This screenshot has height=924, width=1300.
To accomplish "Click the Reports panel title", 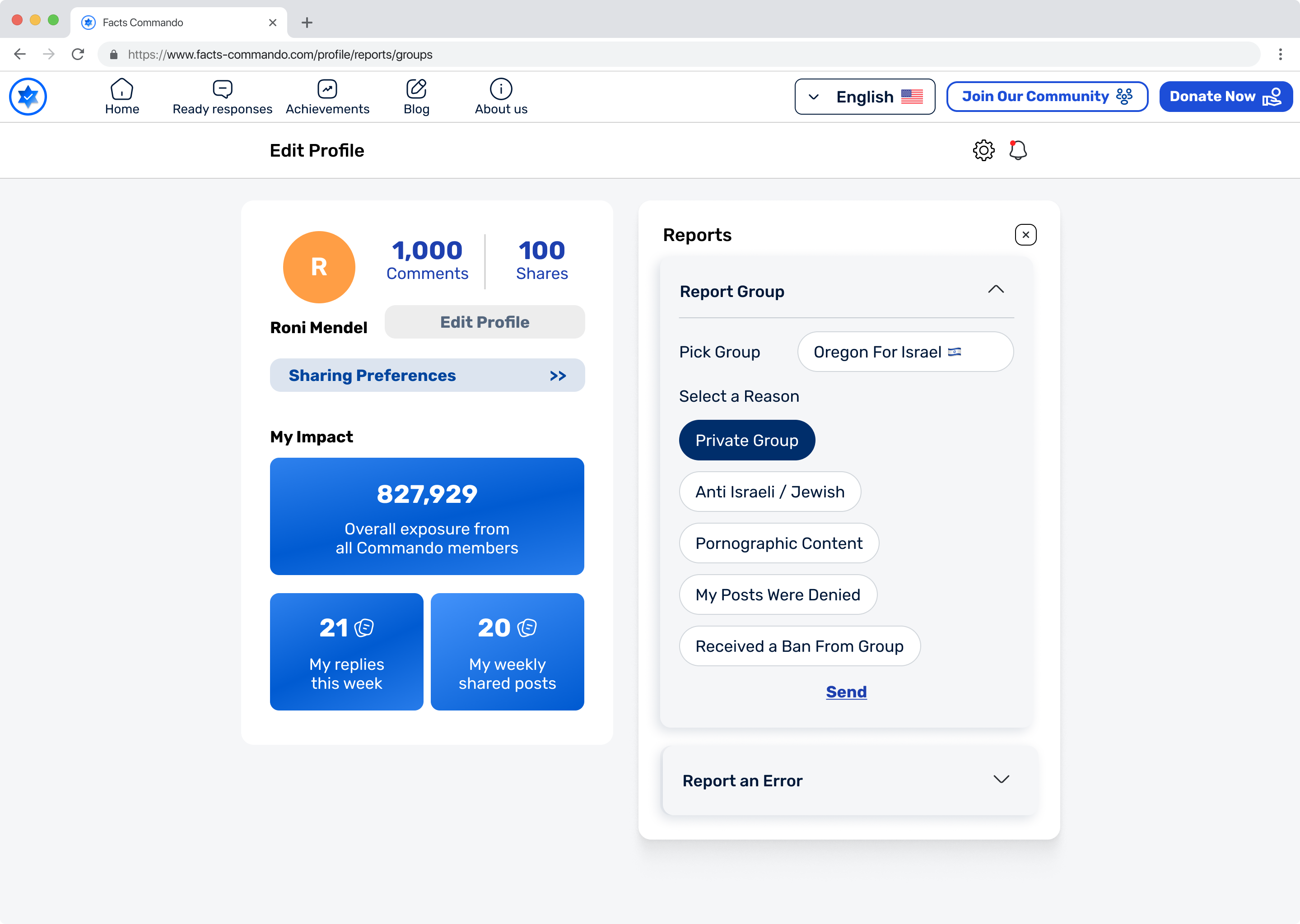I will (697, 235).
